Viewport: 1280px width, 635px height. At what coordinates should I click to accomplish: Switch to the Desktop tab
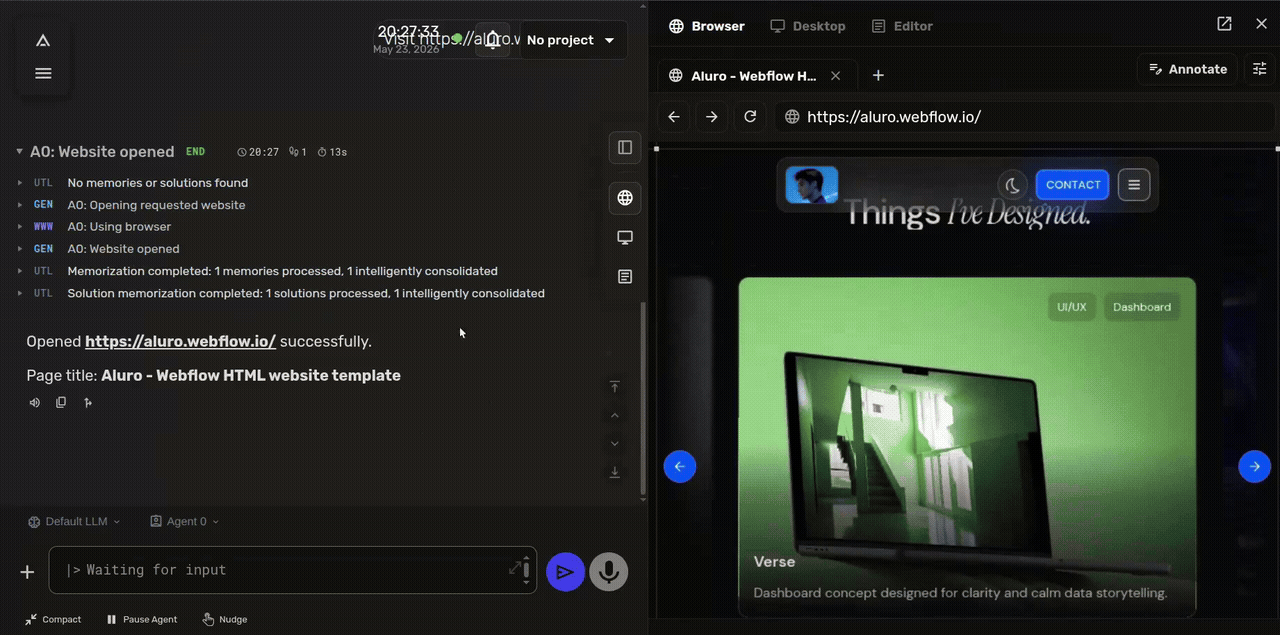[808, 26]
